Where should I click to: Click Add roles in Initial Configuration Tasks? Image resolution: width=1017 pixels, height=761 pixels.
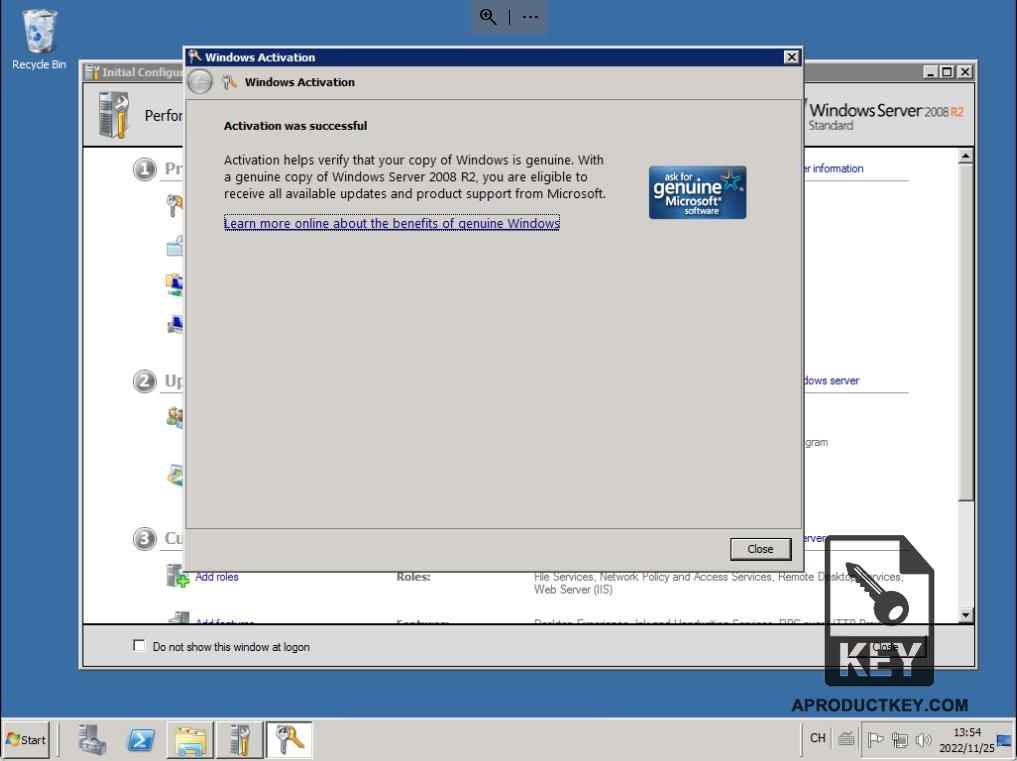point(217,577)
